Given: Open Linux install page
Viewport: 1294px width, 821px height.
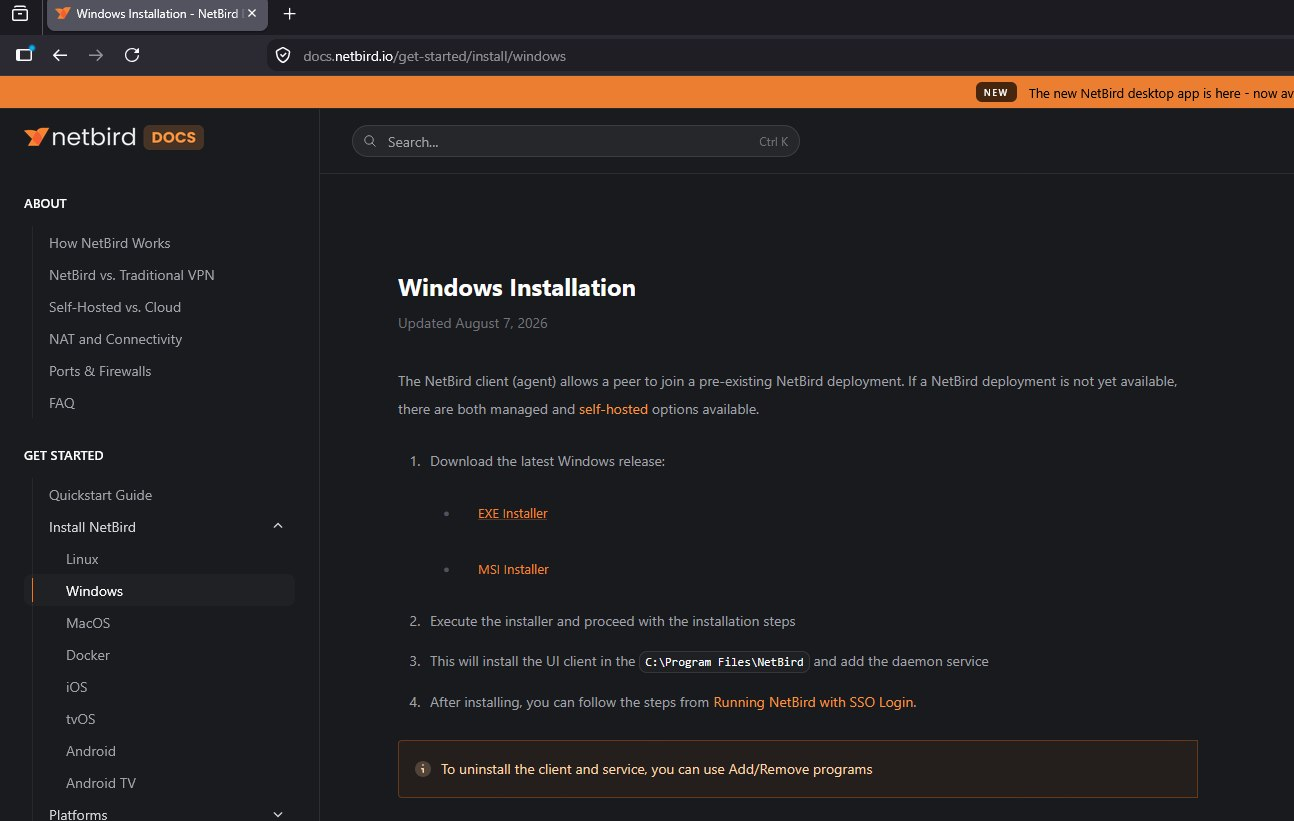Looking at the screenshot, I should 82,559.
